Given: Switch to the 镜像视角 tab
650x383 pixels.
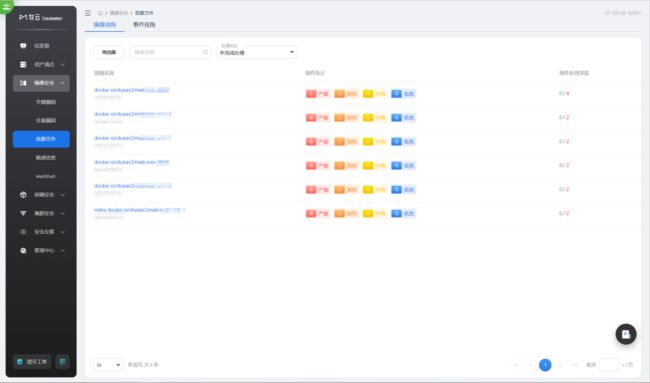Looking at the screenshot, I should [x=104, y=25].
